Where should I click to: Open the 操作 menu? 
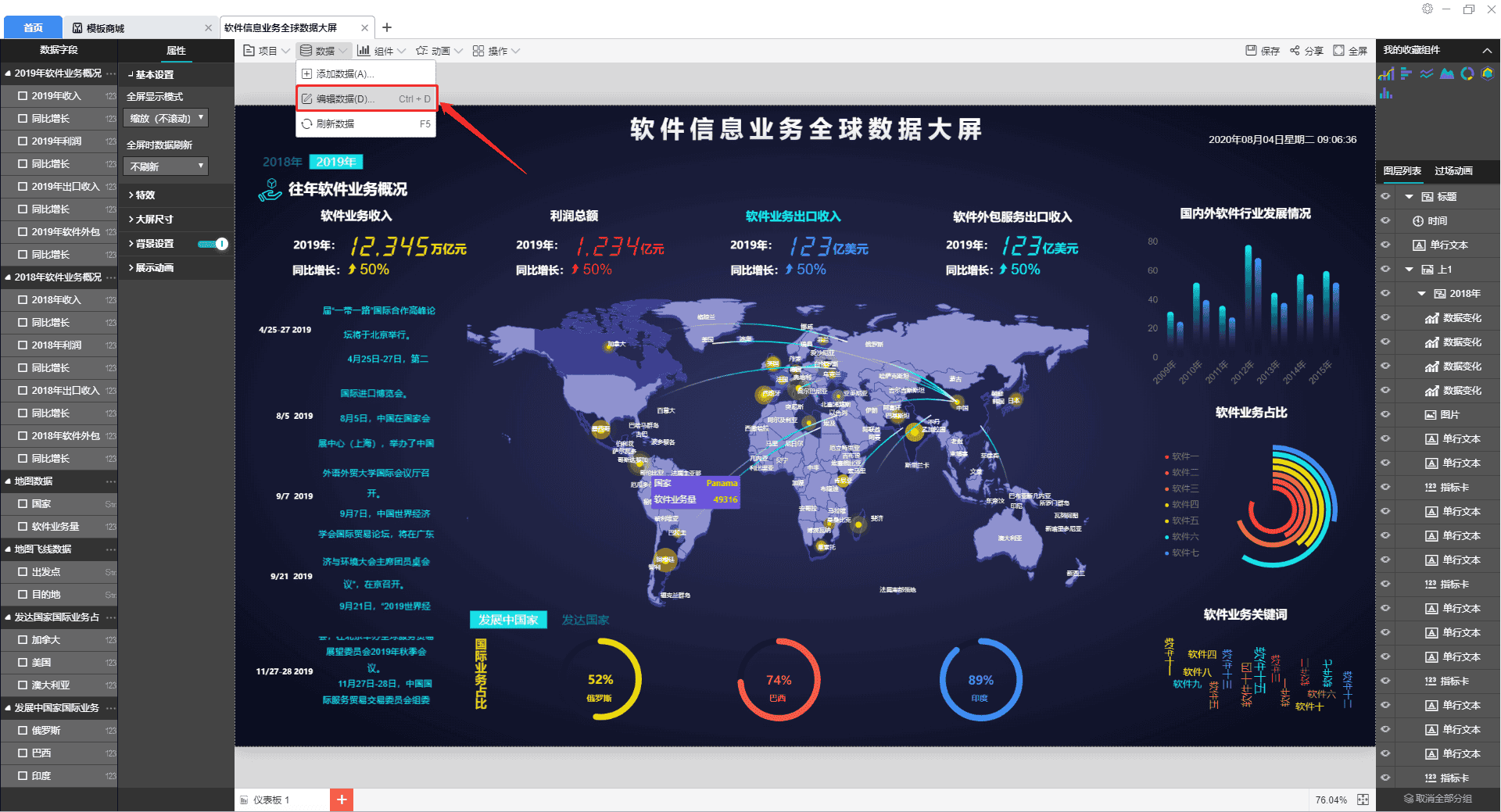(496, 51)
